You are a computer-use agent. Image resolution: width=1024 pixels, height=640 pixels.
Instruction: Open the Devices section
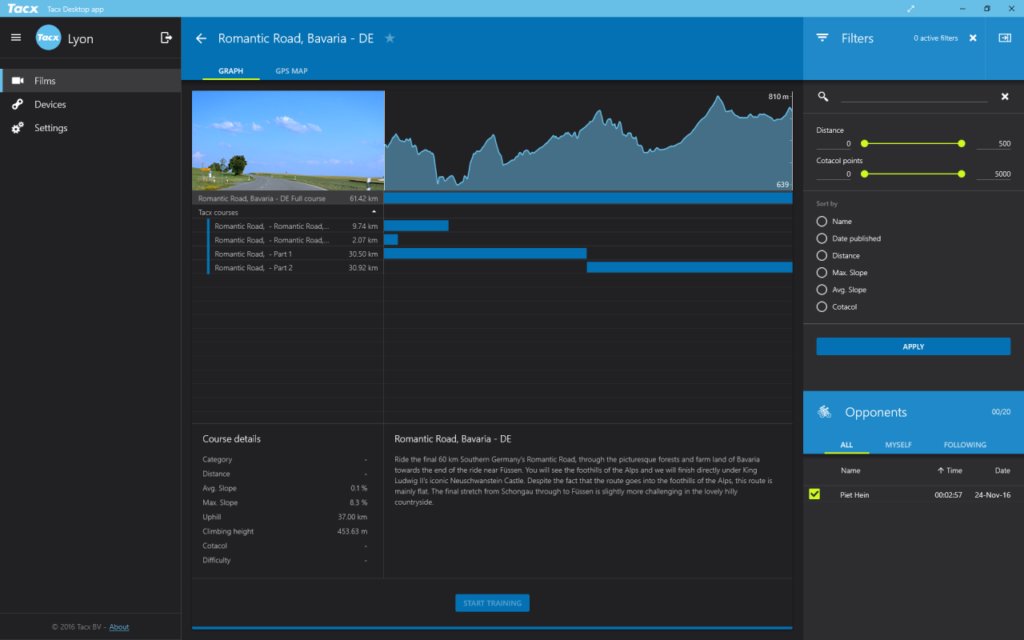pyautogui.click(x=91, y=104)
